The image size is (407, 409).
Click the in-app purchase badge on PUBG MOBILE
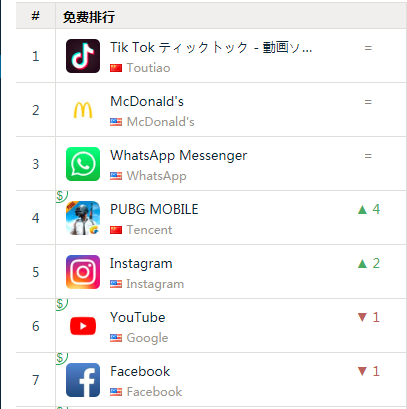(x=61, y=196)
